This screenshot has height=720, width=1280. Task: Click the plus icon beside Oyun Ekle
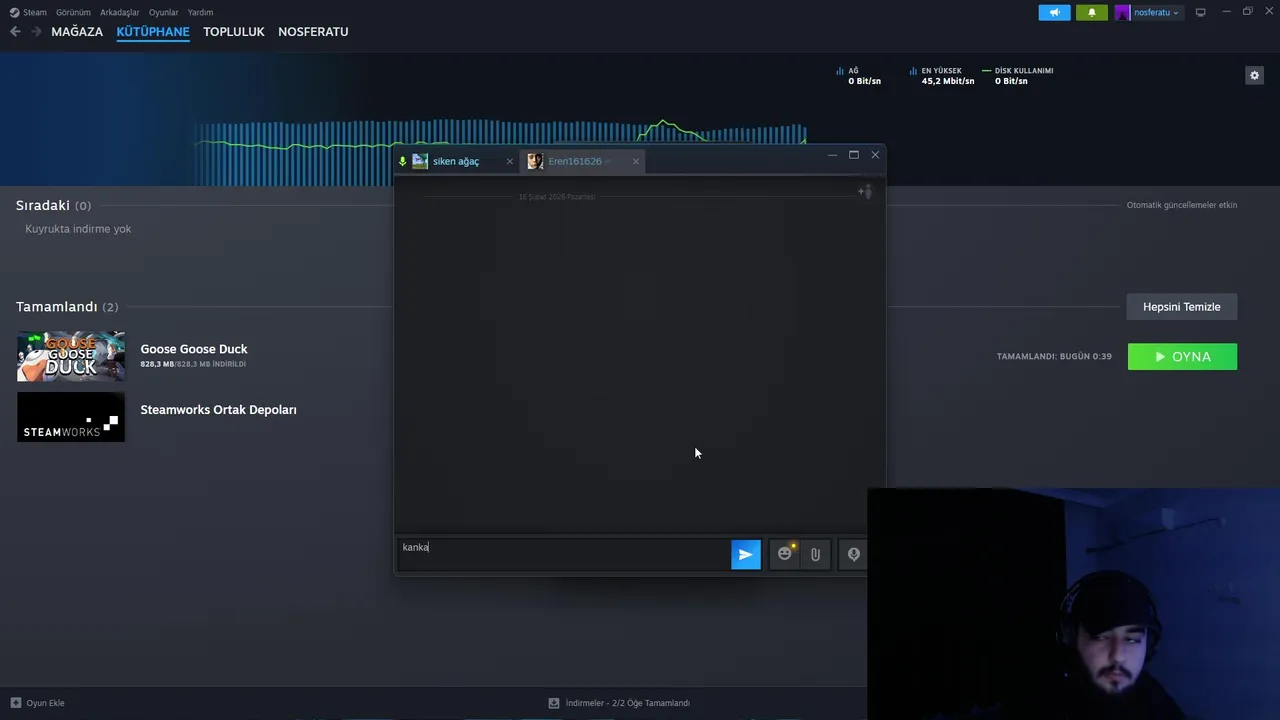coord(15,703)
